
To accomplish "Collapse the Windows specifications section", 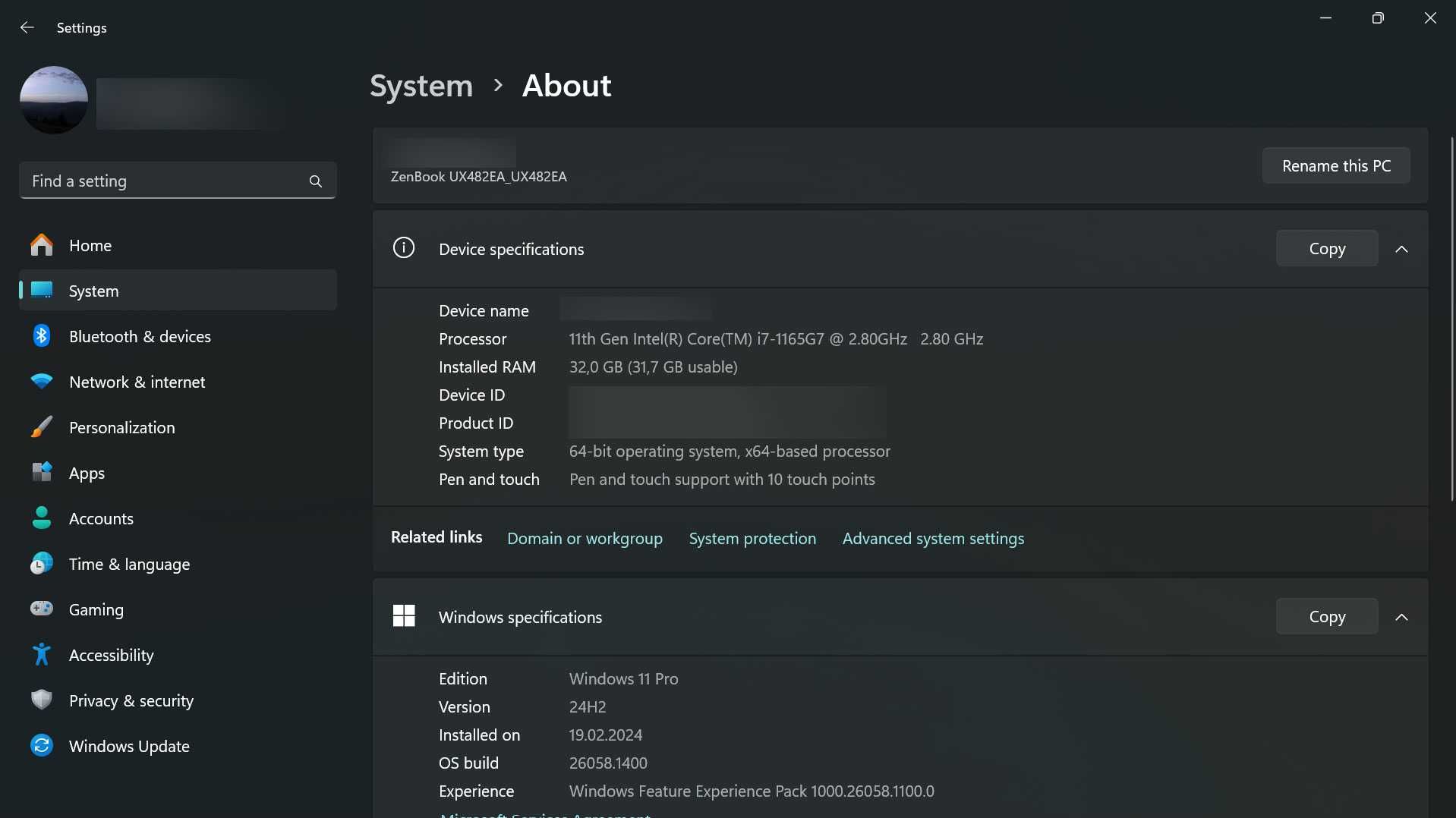I will click(x=1401, y=617).
